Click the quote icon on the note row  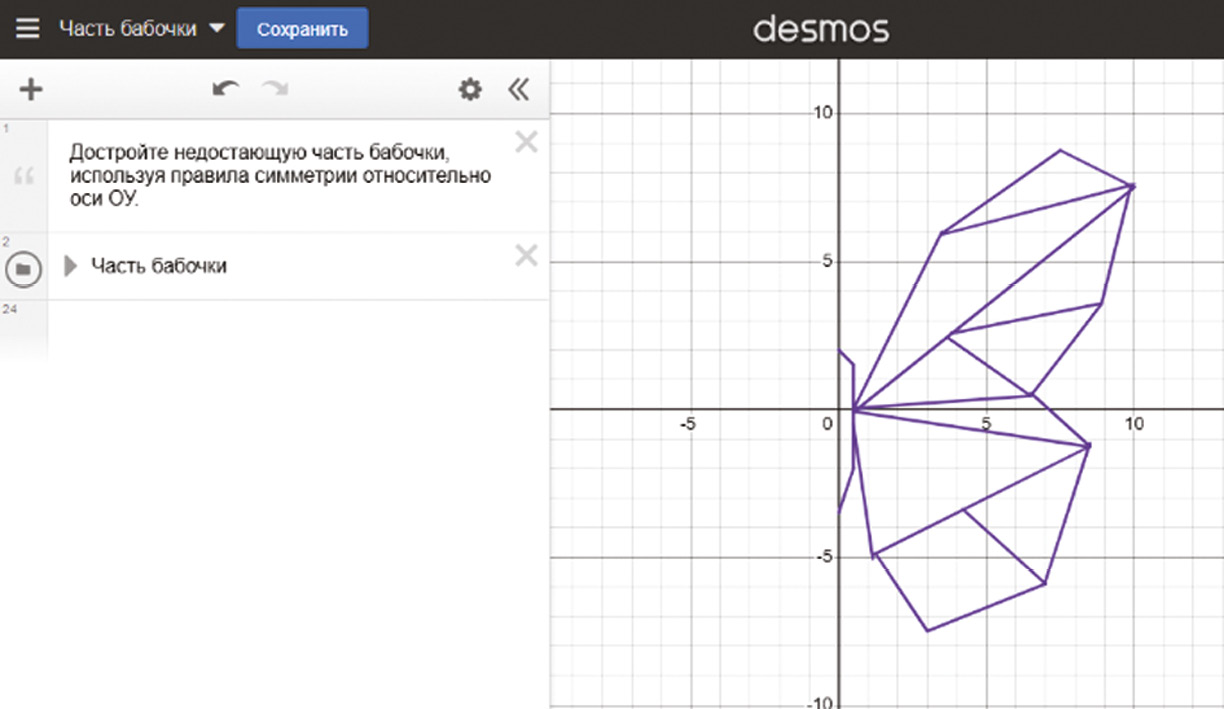[x=25, y=177]
